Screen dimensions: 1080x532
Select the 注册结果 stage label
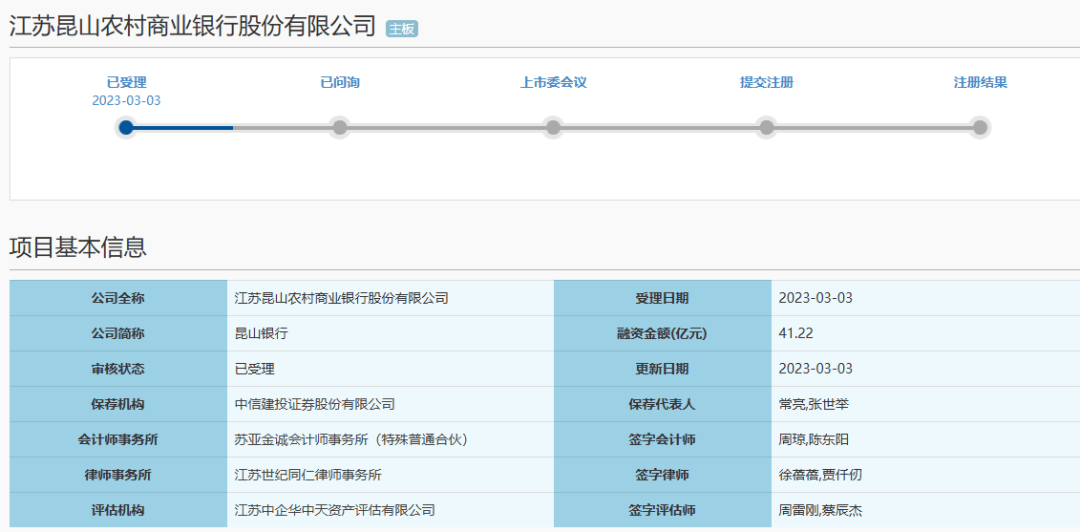(x=980, y=83)
